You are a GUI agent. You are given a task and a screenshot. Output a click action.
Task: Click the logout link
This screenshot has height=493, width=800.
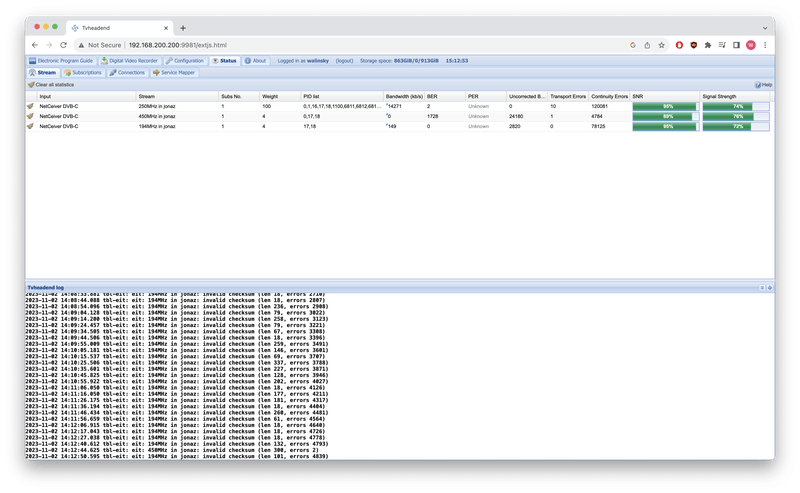pyautogui.click(x=344, y=61)
